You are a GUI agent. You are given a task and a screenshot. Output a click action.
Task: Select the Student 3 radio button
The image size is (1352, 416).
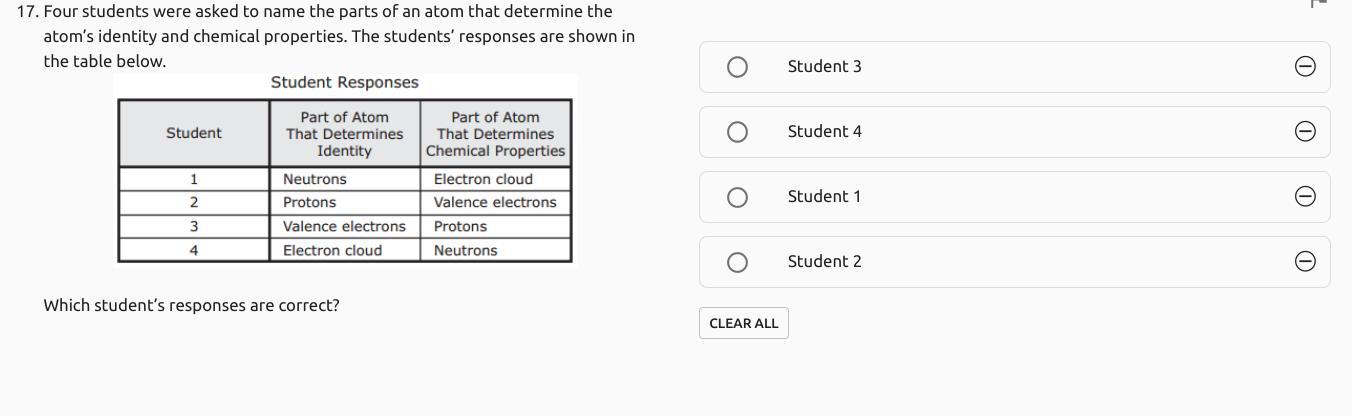pos(737,67)
